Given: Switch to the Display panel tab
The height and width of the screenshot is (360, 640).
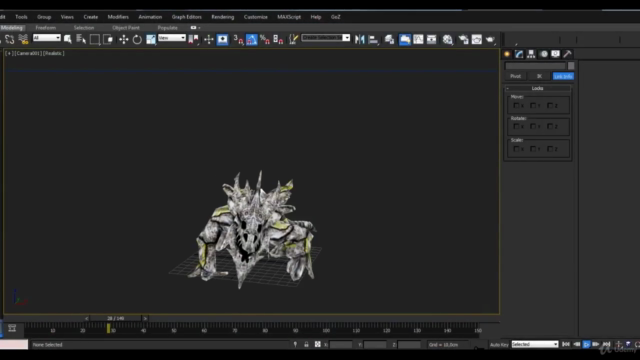Looking at the screenshot, I should (556, 54).
